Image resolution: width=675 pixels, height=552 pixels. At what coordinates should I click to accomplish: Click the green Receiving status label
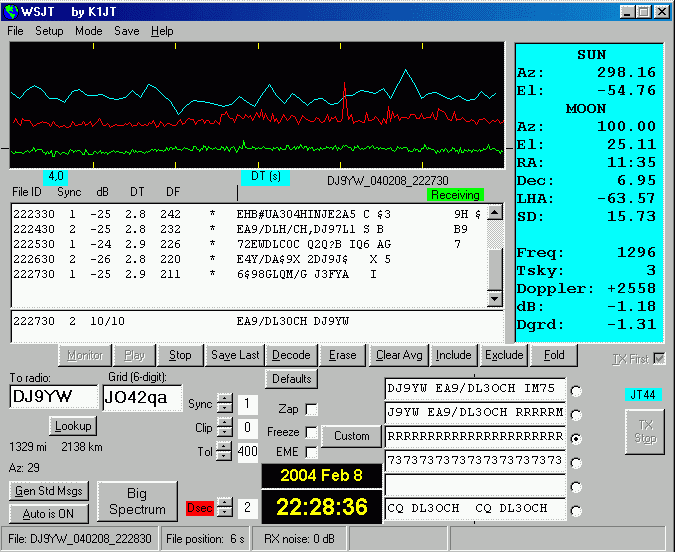pos(455,195)
